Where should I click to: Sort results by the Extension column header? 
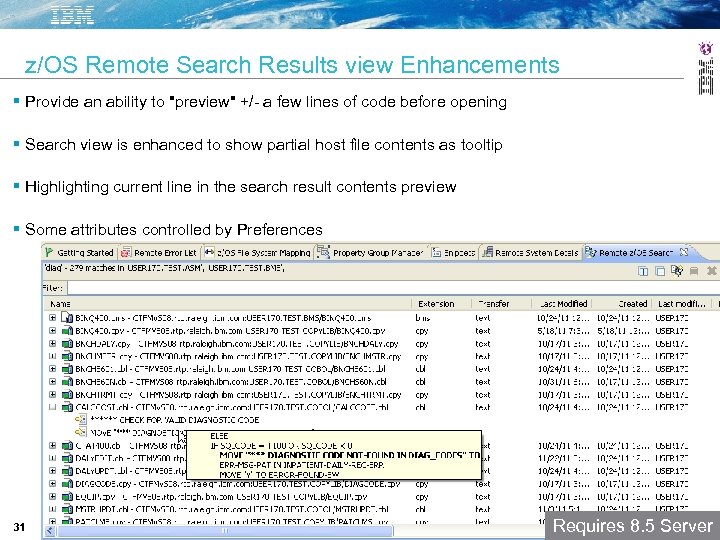pyautogui.click(x=441, y=304)
